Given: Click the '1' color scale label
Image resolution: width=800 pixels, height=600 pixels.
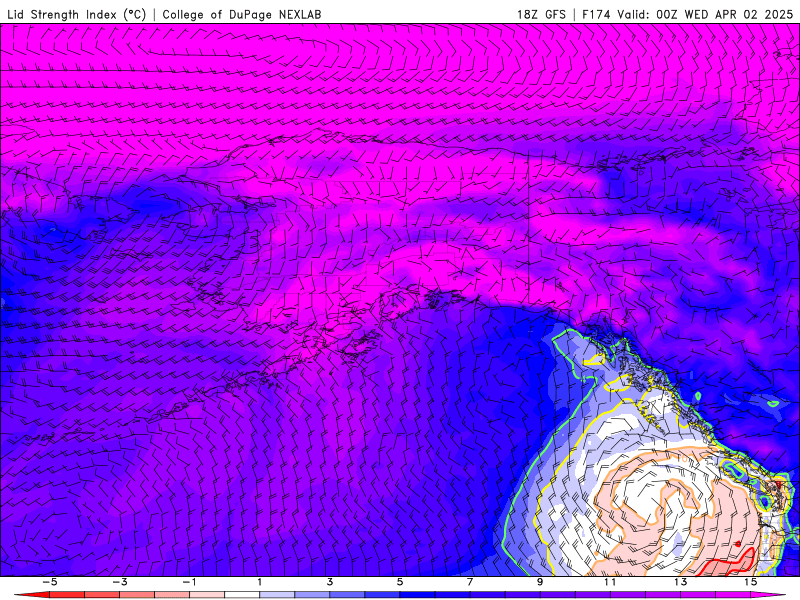Looking at the screenshot, I should pos(260,582).
